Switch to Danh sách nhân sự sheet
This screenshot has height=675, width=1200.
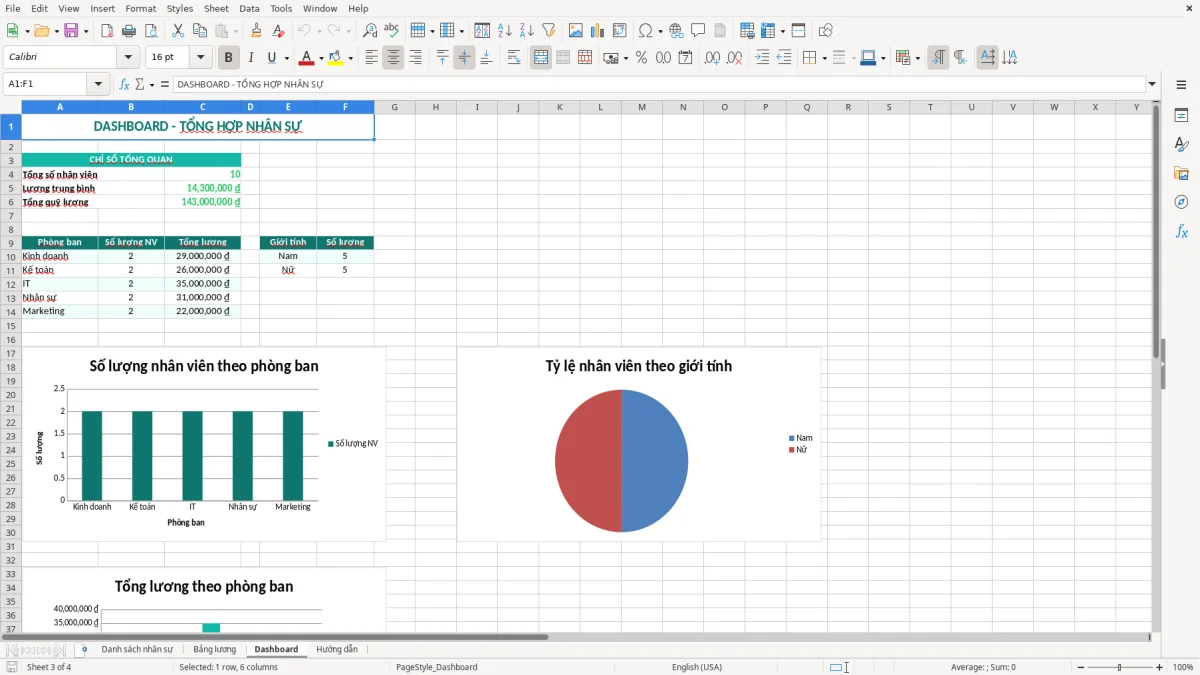pos(137,649)
